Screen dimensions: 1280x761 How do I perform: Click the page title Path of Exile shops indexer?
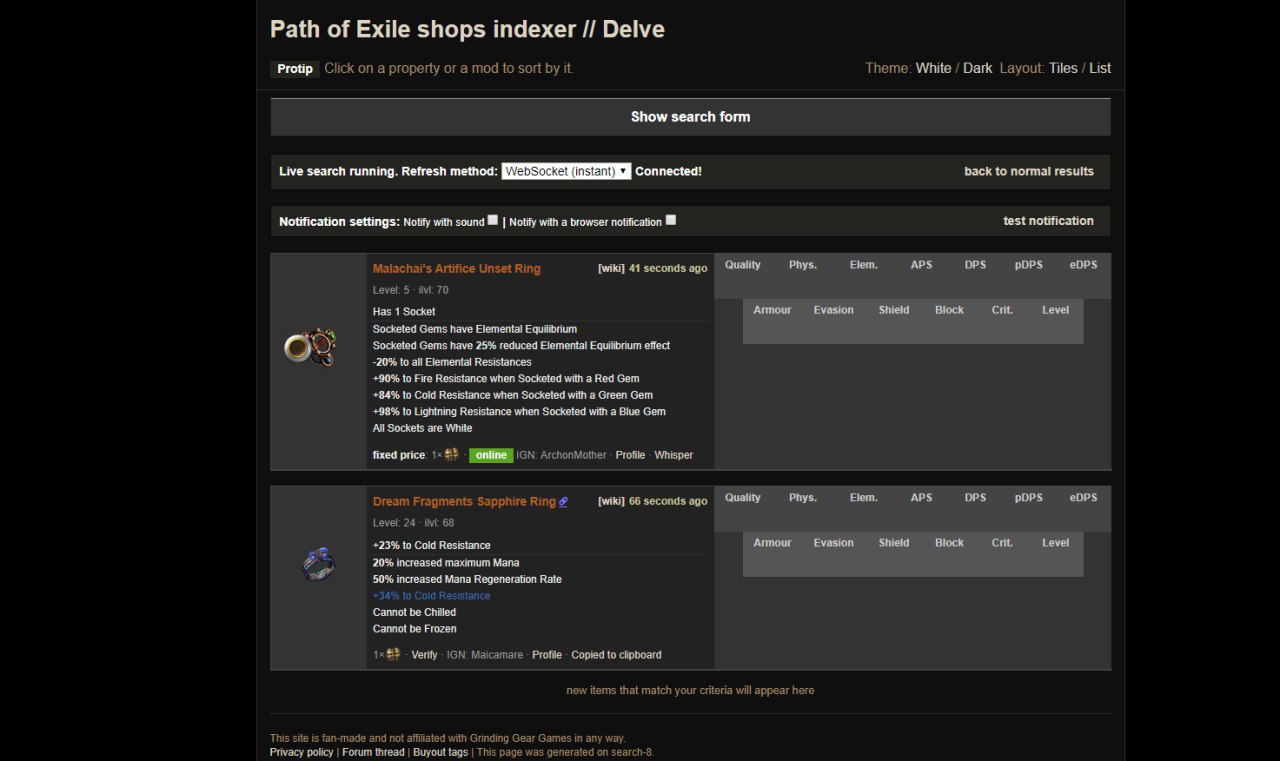click(x=467, y=29)
